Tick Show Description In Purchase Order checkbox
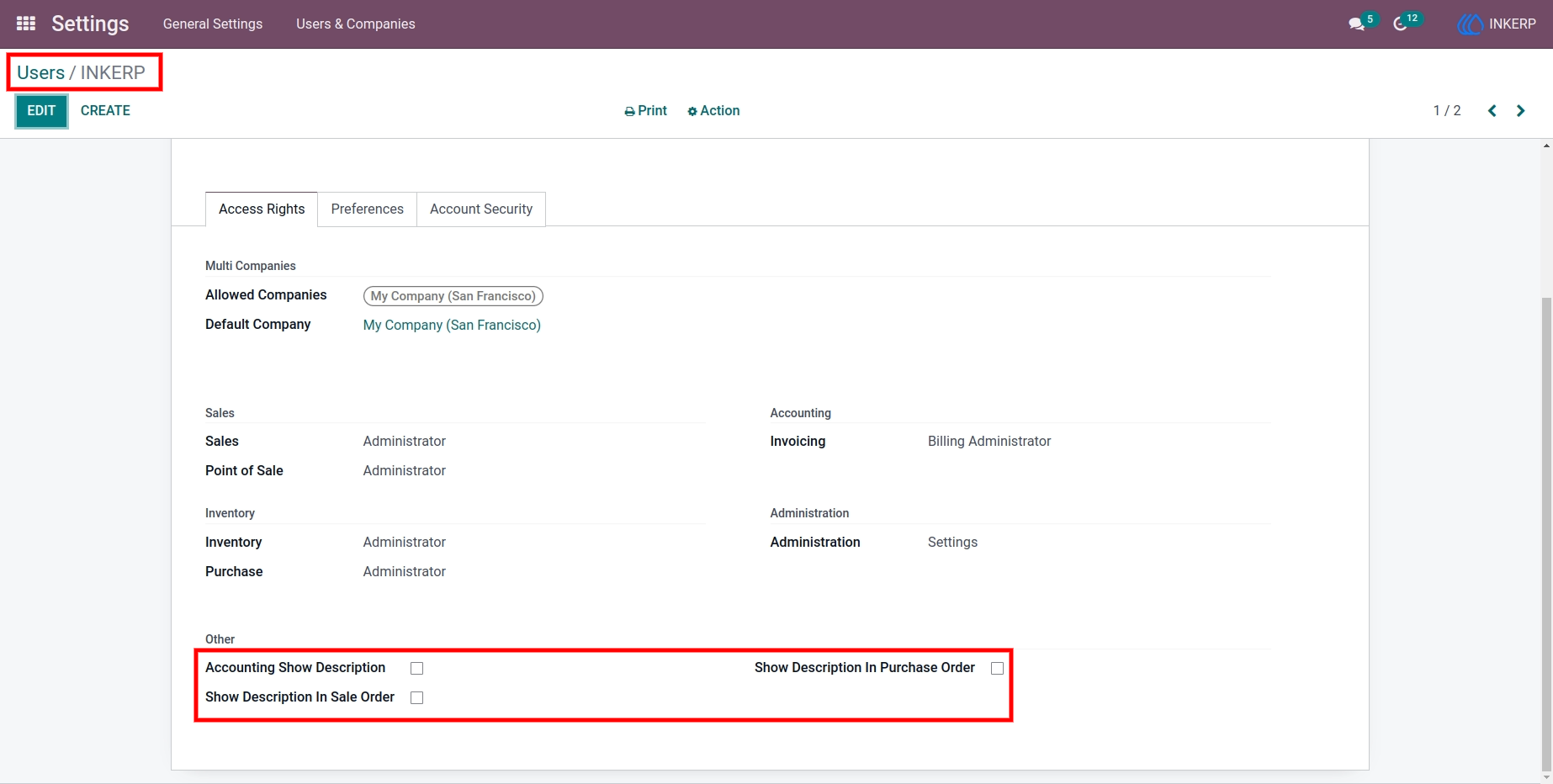This screenshot has width=1553, height=784. tap(997, 668)
